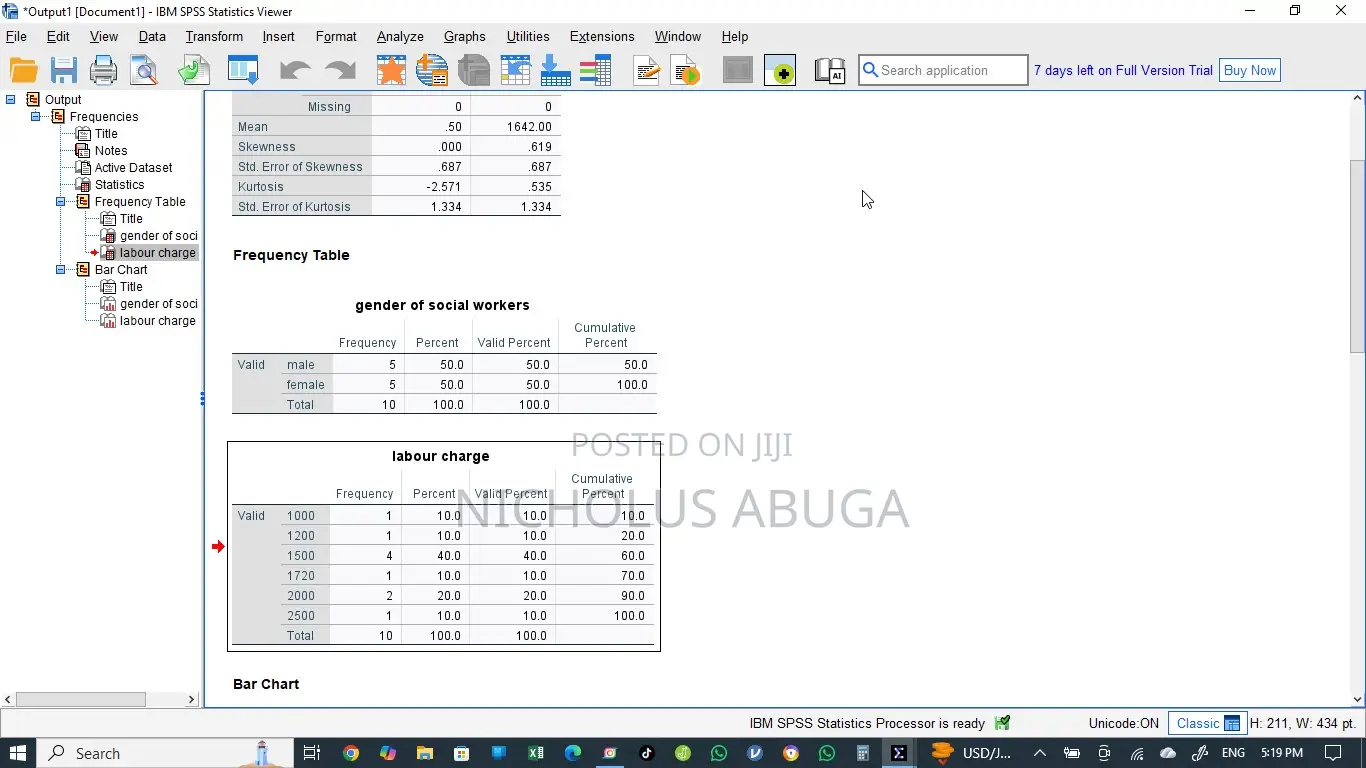This screenshot has height=768, width=1366.
Task: Click the "labour charge" table title
Action: (x=441, y=456)
